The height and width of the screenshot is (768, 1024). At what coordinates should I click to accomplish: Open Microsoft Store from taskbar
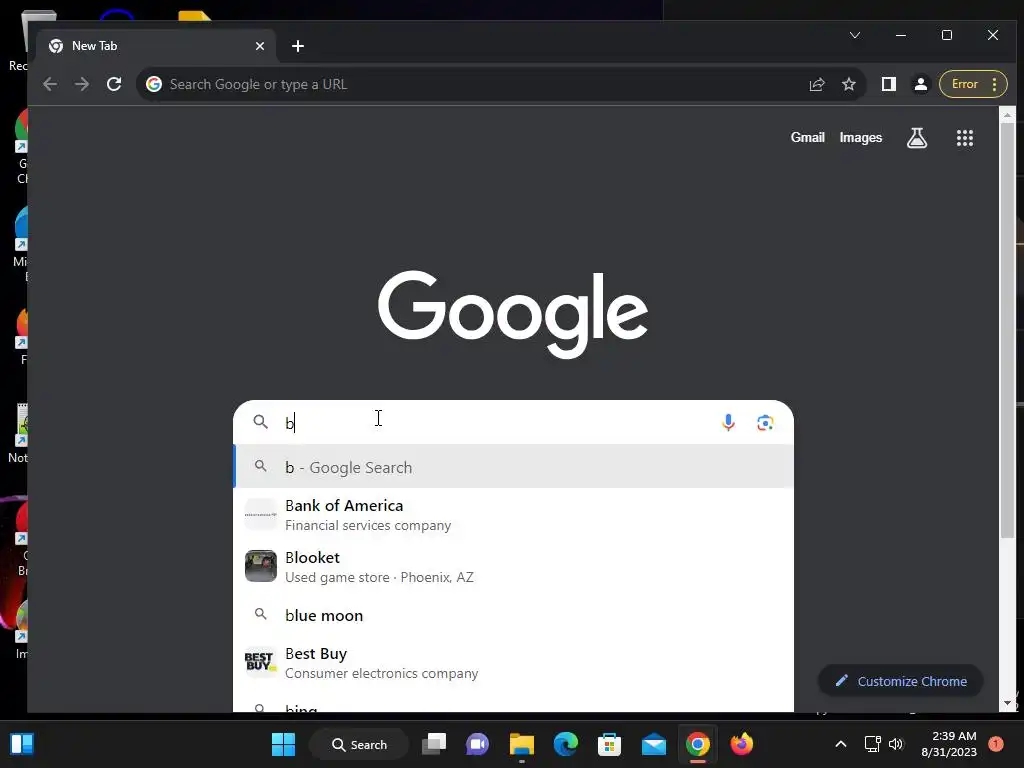[609, 744]
